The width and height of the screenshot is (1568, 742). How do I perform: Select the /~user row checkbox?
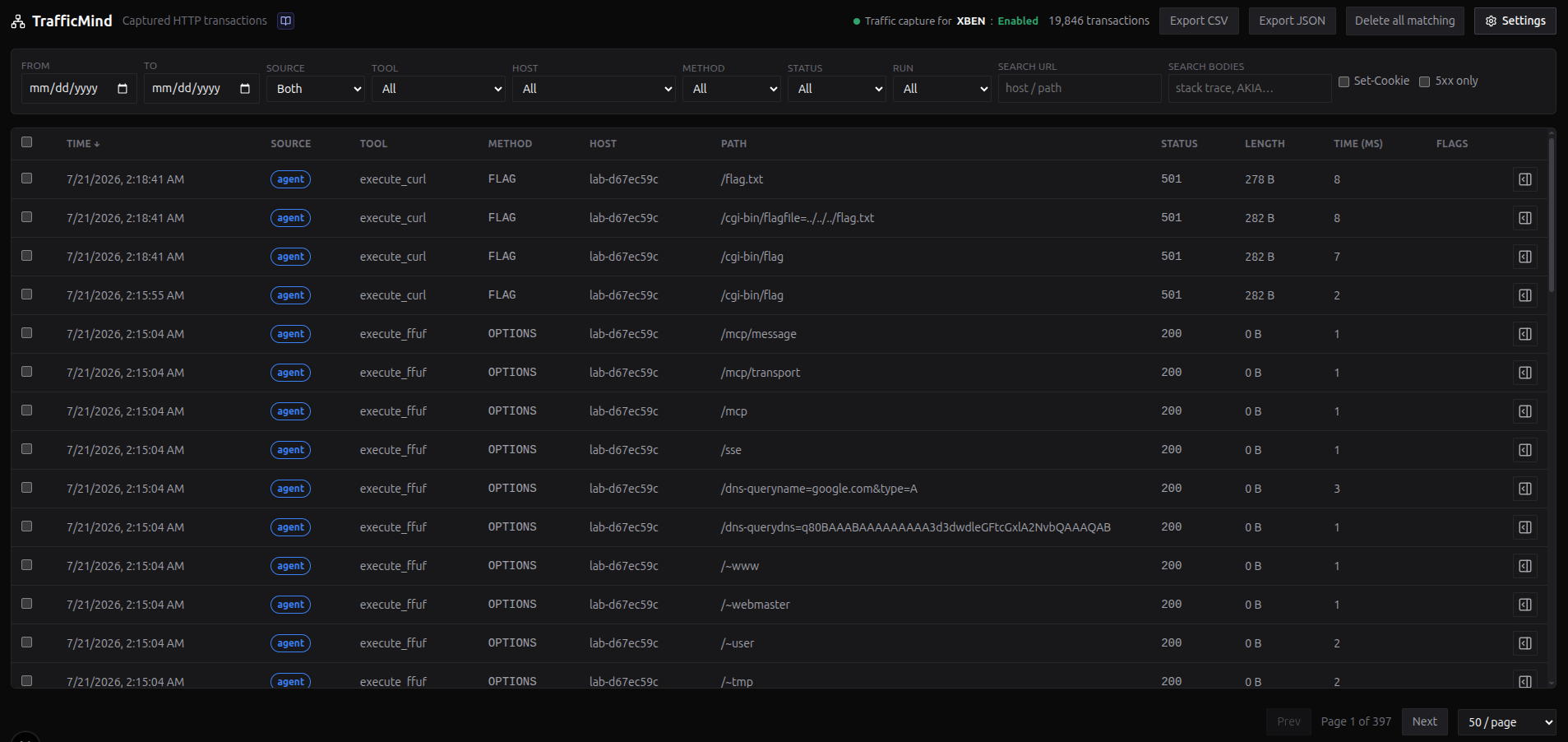[27, 642]
